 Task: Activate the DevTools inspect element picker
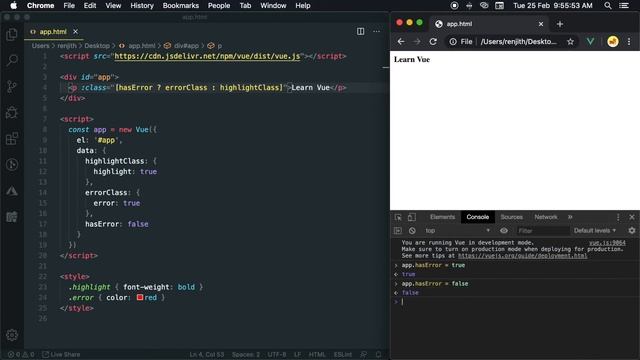[398, 217]
